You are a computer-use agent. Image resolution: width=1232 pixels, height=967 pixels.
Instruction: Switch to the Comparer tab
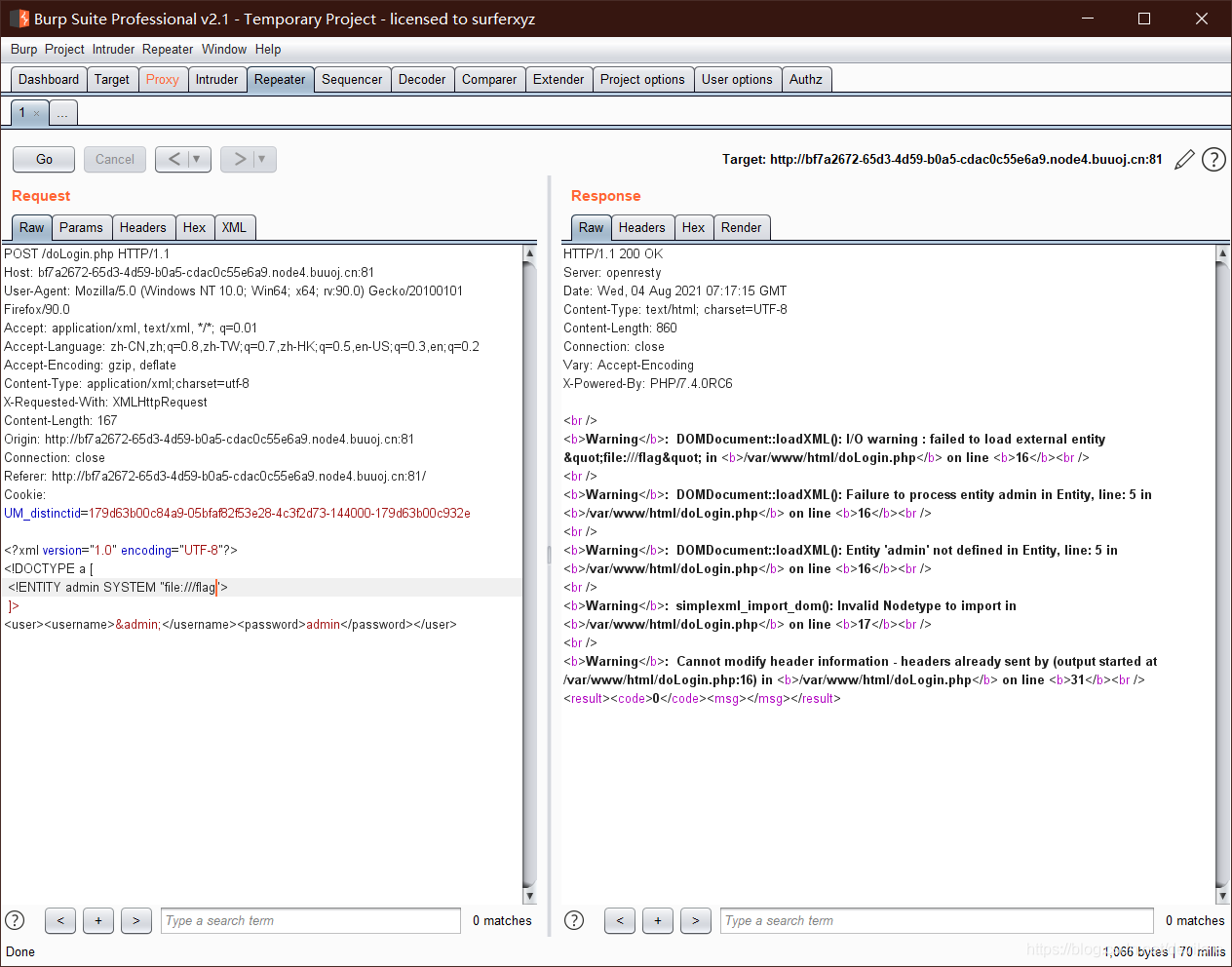point(489,80)
